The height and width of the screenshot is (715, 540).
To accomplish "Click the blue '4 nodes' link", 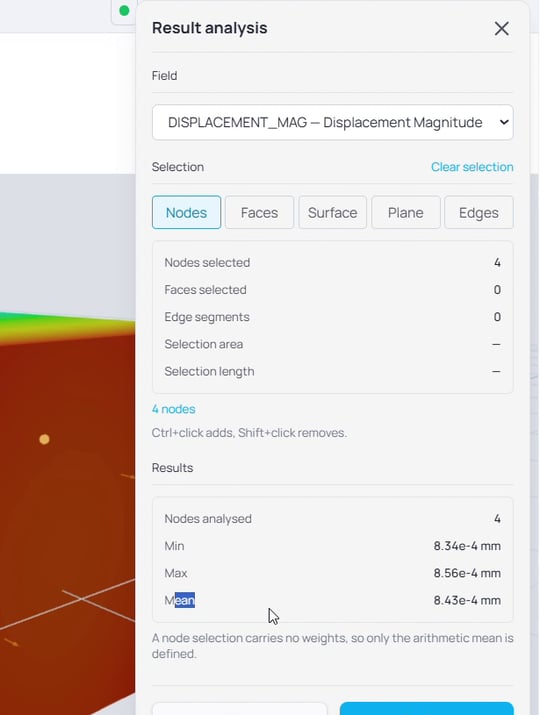I will tap(173, 409).
